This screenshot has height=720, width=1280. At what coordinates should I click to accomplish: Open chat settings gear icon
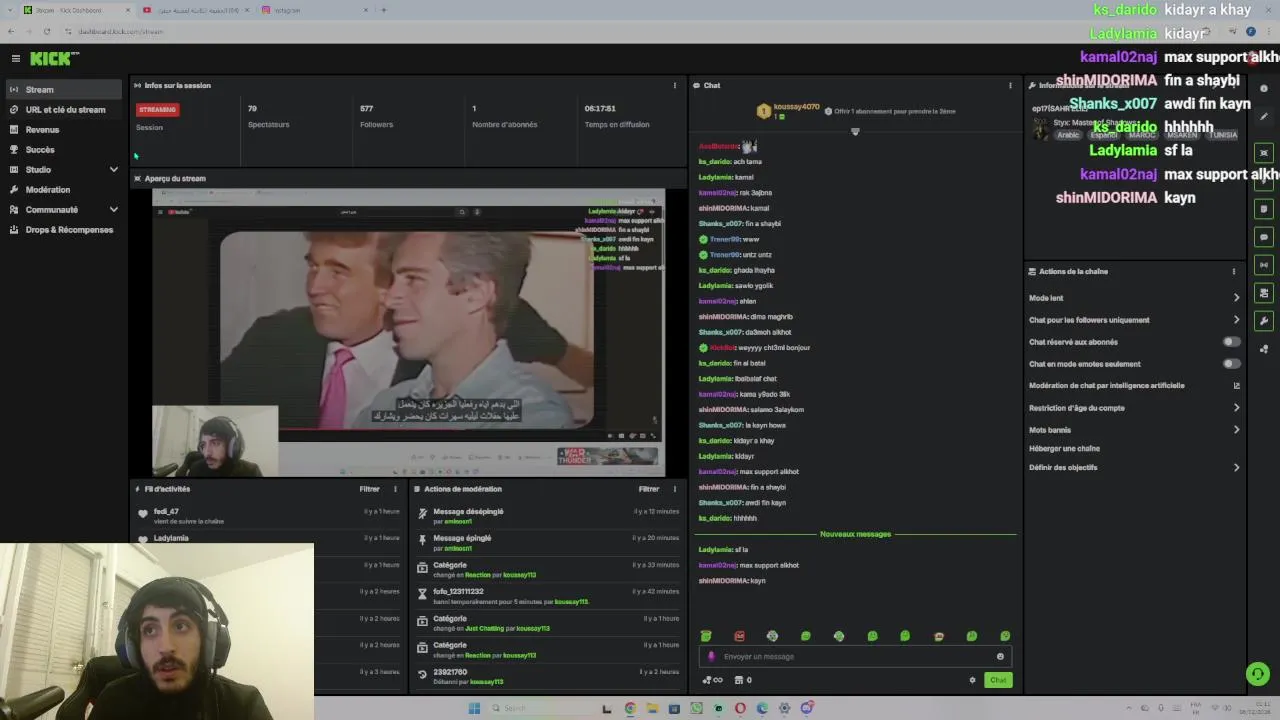[972, 681]
